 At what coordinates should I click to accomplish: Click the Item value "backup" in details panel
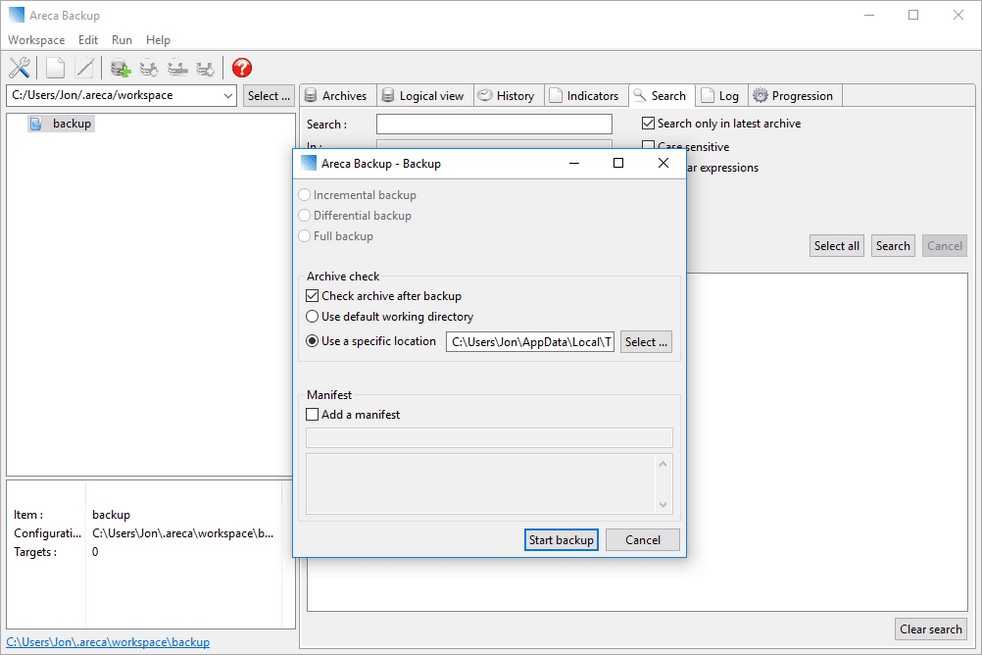pos(111,515)
